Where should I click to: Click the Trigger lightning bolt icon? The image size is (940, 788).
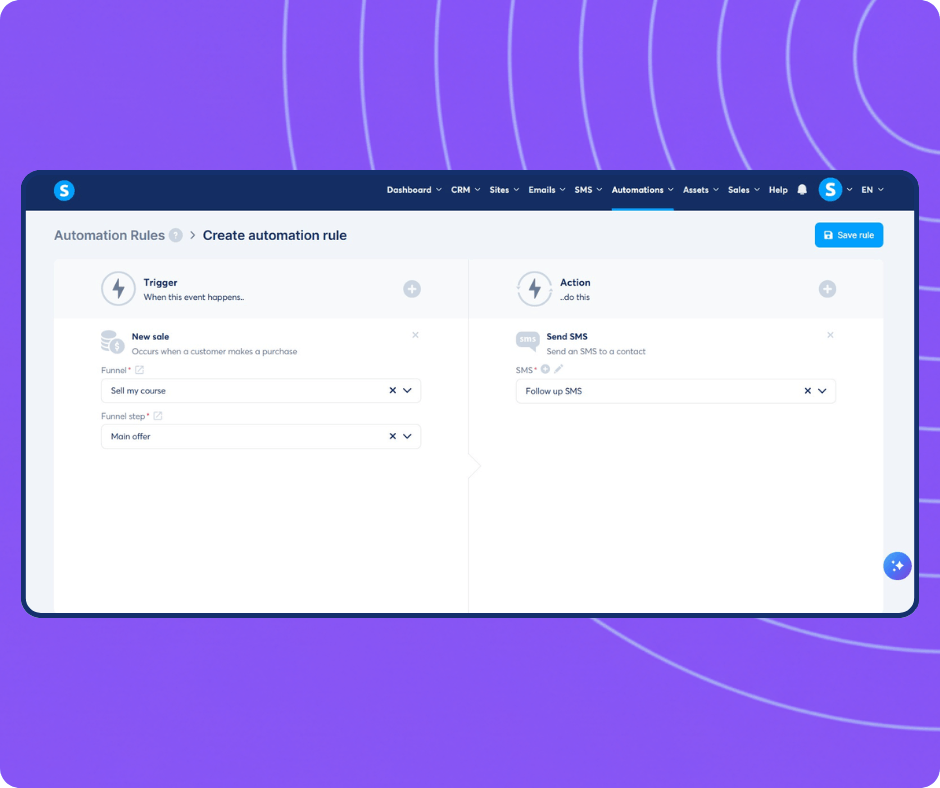(x=118, y=288)
